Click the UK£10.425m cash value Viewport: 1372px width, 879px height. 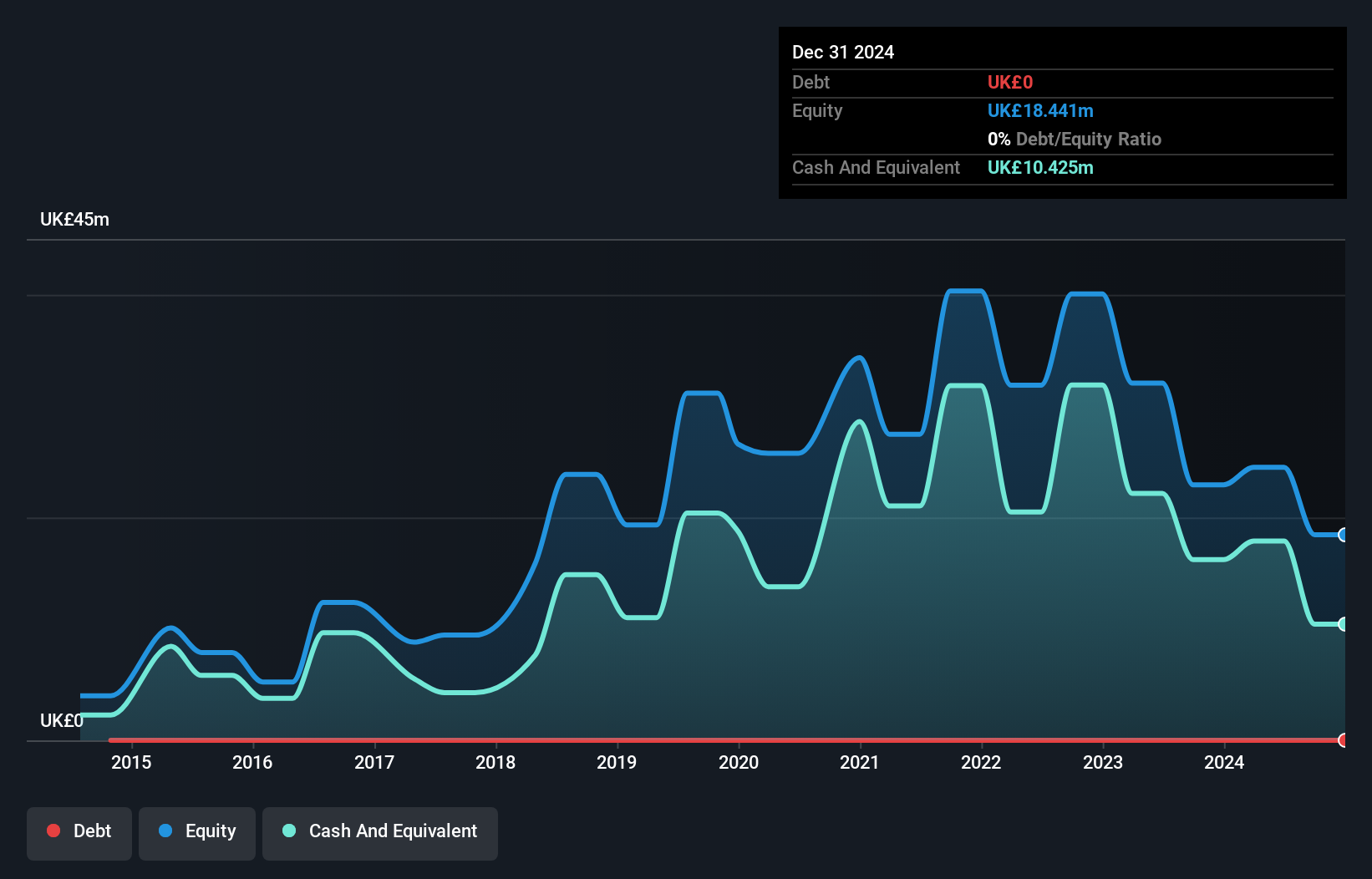pos(1040,167)
